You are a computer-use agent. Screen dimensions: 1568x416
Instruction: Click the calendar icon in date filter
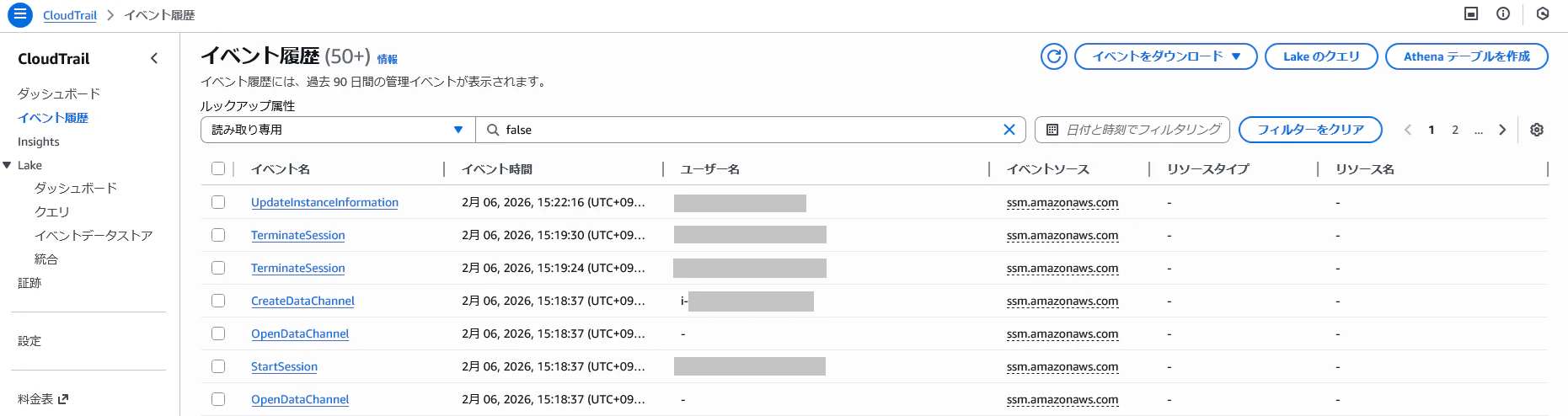point(1052,130)
